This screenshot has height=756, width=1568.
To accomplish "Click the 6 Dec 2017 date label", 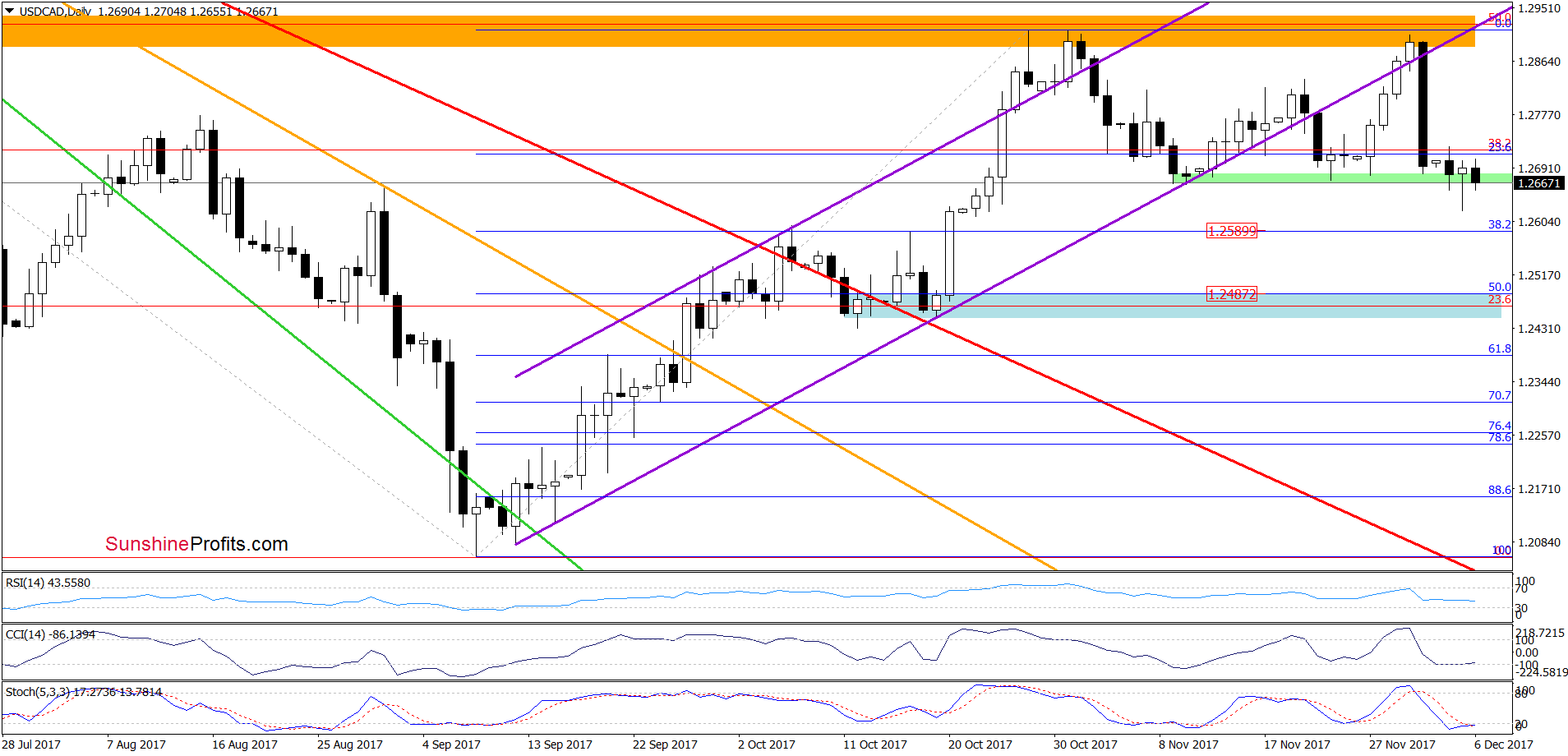I will [x=1504, y=744].
